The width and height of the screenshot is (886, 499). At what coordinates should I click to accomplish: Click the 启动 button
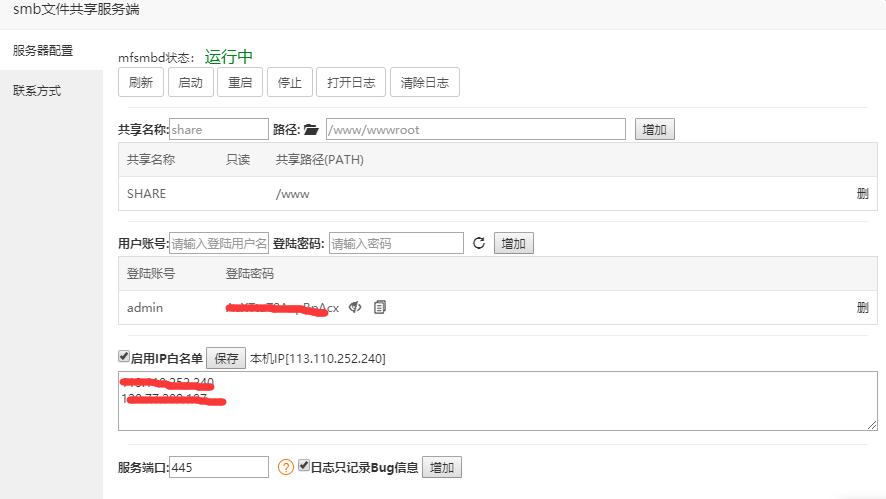[x=190, y=83]
